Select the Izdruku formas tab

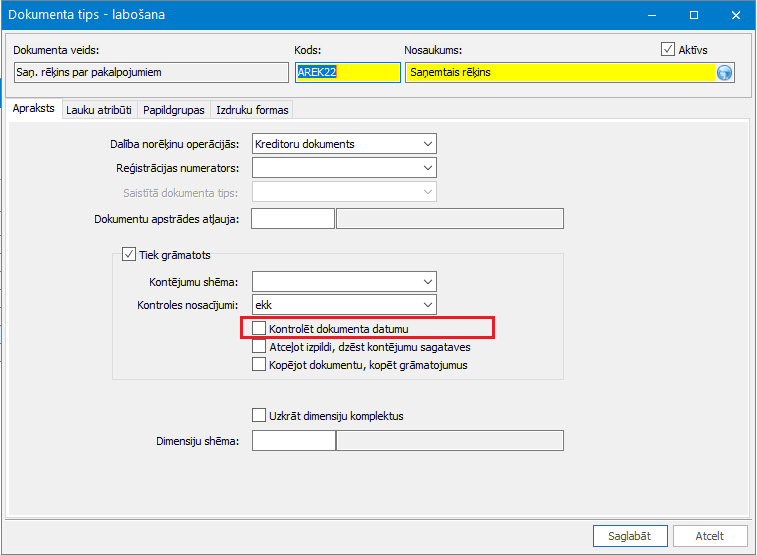(x=251, y=110)
